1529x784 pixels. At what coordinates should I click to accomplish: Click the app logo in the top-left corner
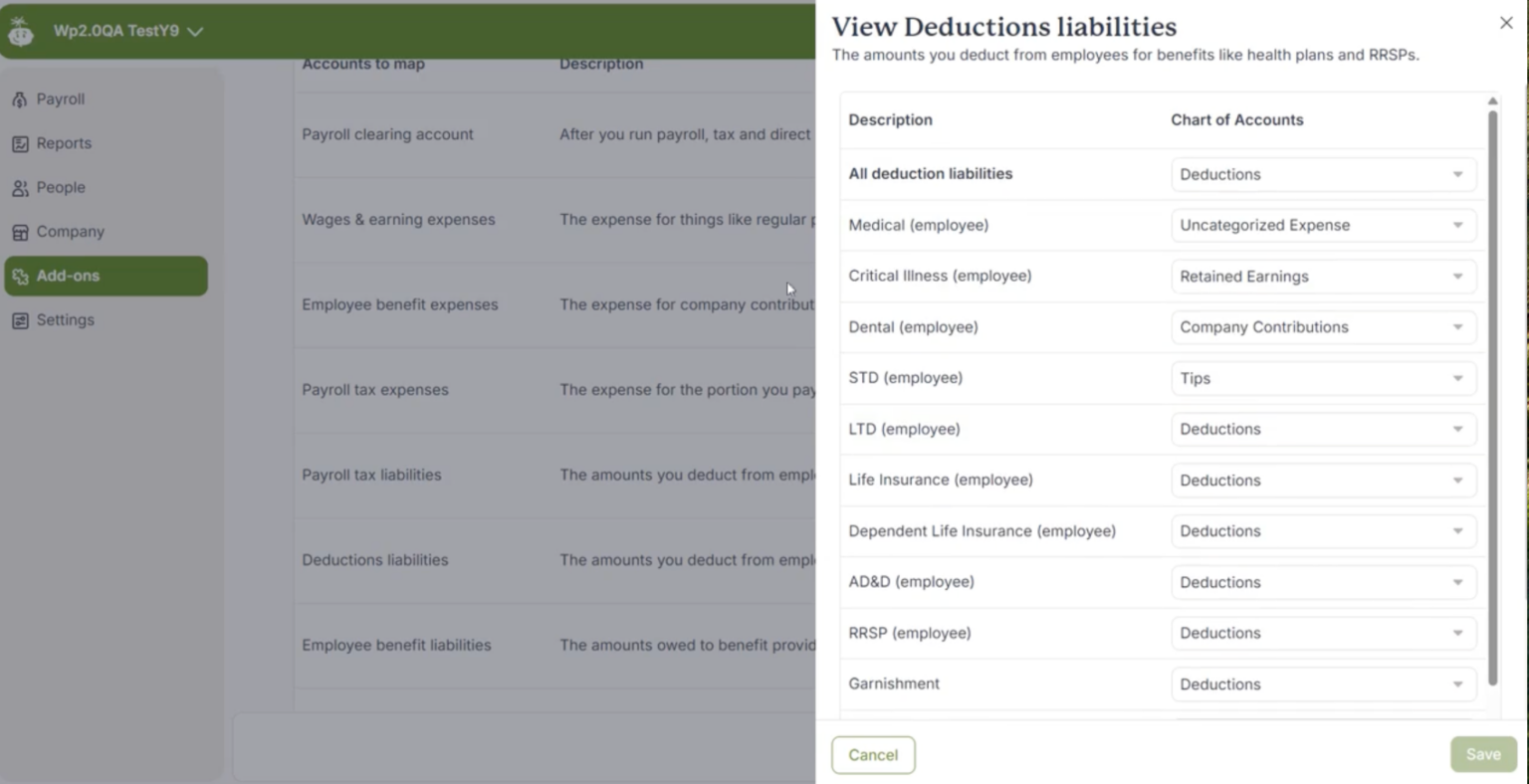[20, 30]
